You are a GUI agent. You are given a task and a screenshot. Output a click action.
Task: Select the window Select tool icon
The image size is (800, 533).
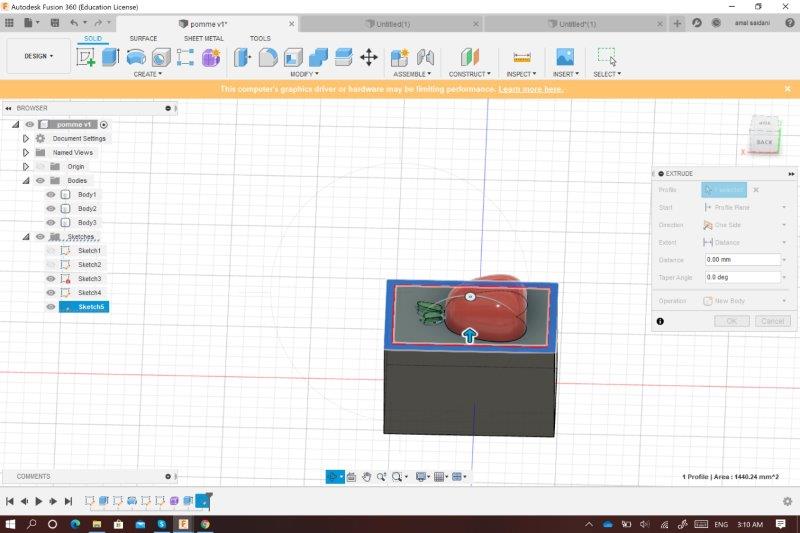click(x=607, y=57)
